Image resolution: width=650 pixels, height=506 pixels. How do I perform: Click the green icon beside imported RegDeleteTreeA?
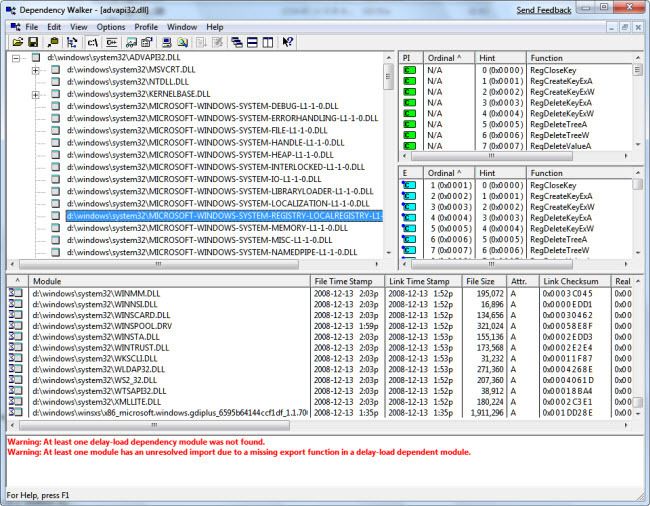[410, 124]
